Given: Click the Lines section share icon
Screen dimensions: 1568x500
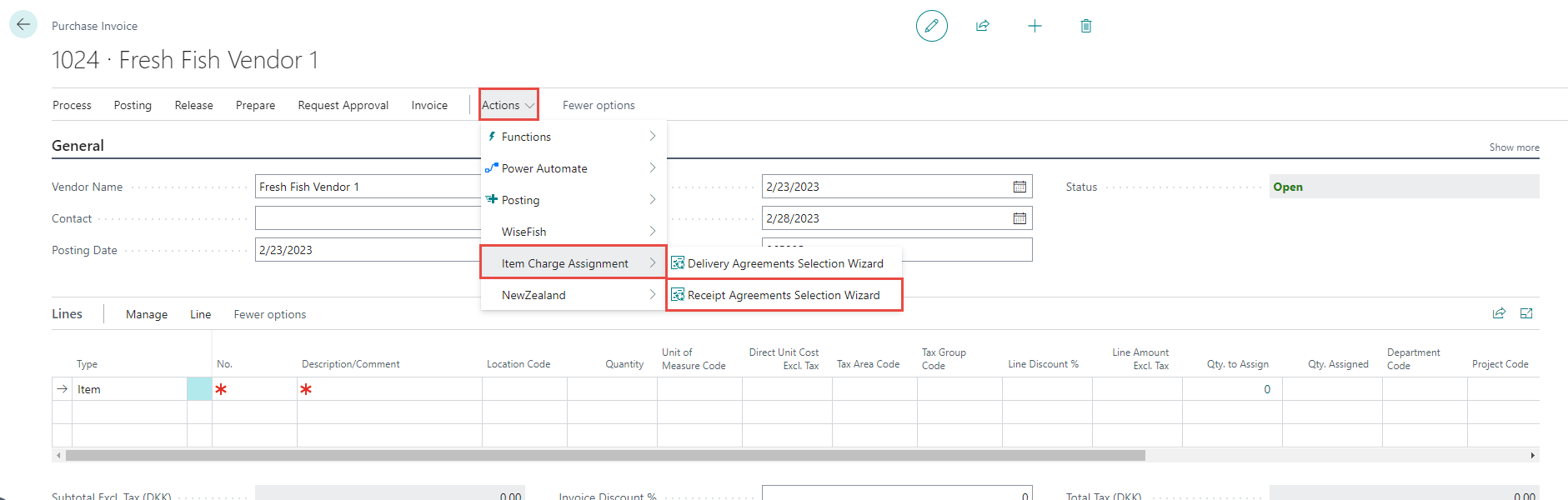Looking at the screenshot, I should coord(1499,313).
